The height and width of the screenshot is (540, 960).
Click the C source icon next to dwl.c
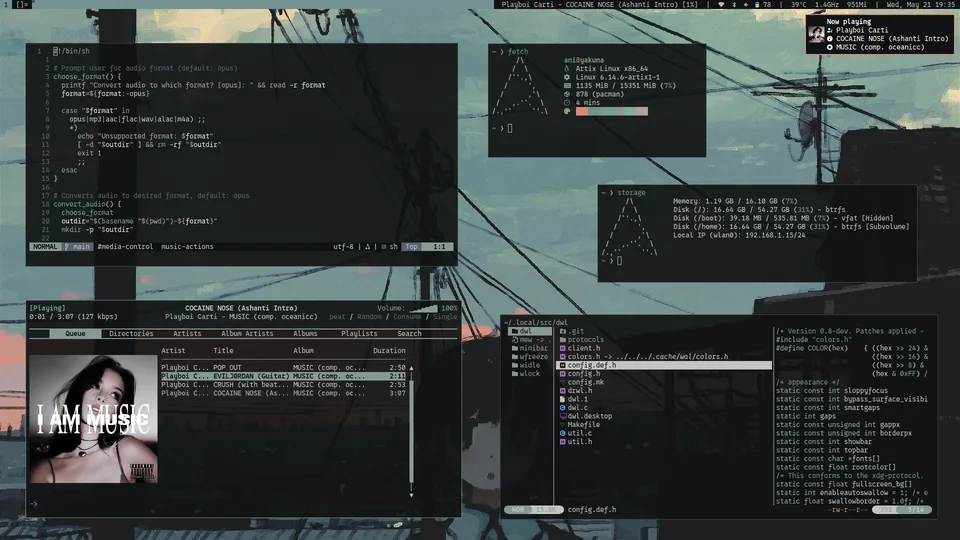[563, 408]
